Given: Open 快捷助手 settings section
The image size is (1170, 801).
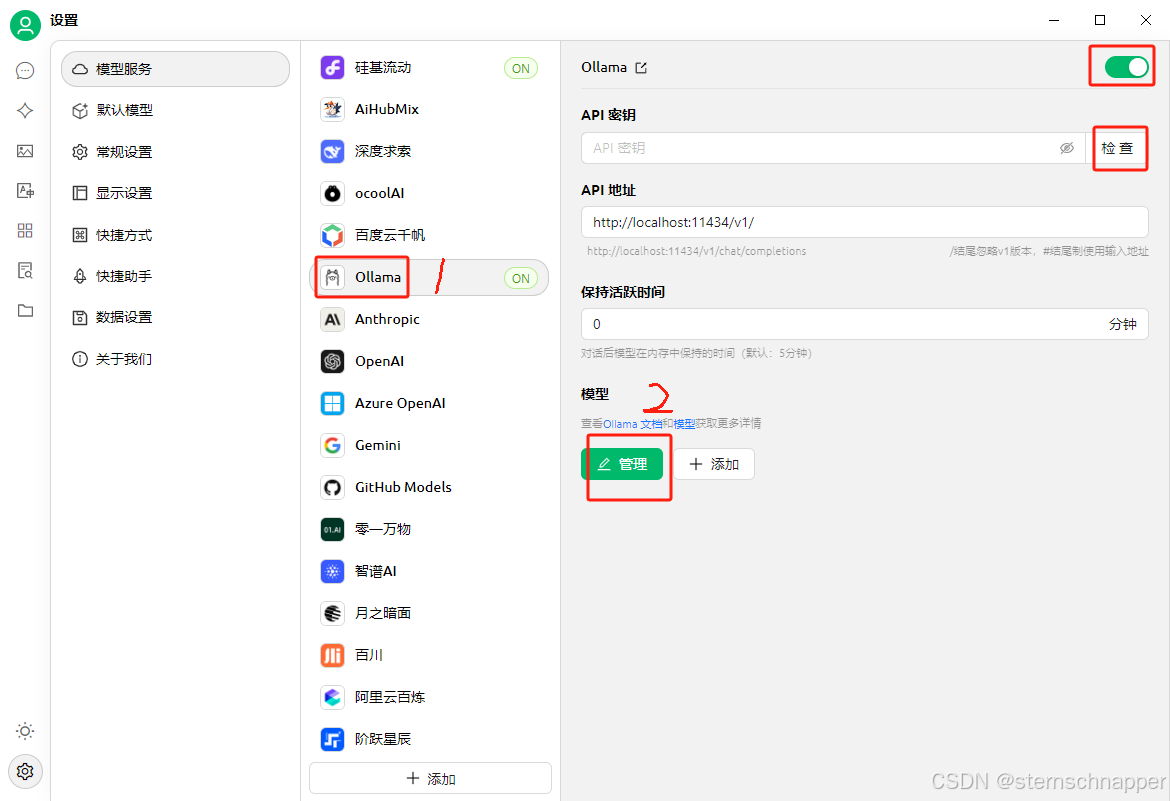Looking at the screenshot, I should pos(175,276).
